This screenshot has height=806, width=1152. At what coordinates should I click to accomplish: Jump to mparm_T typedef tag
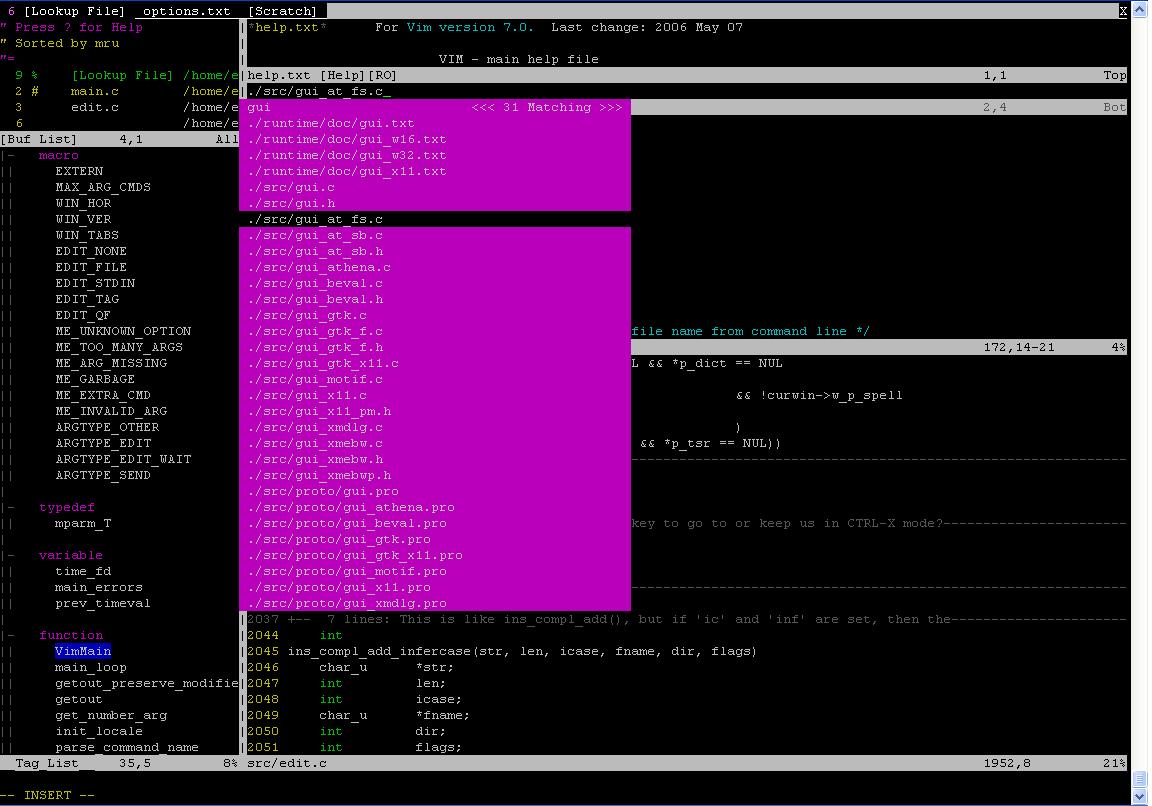[83, 523]
